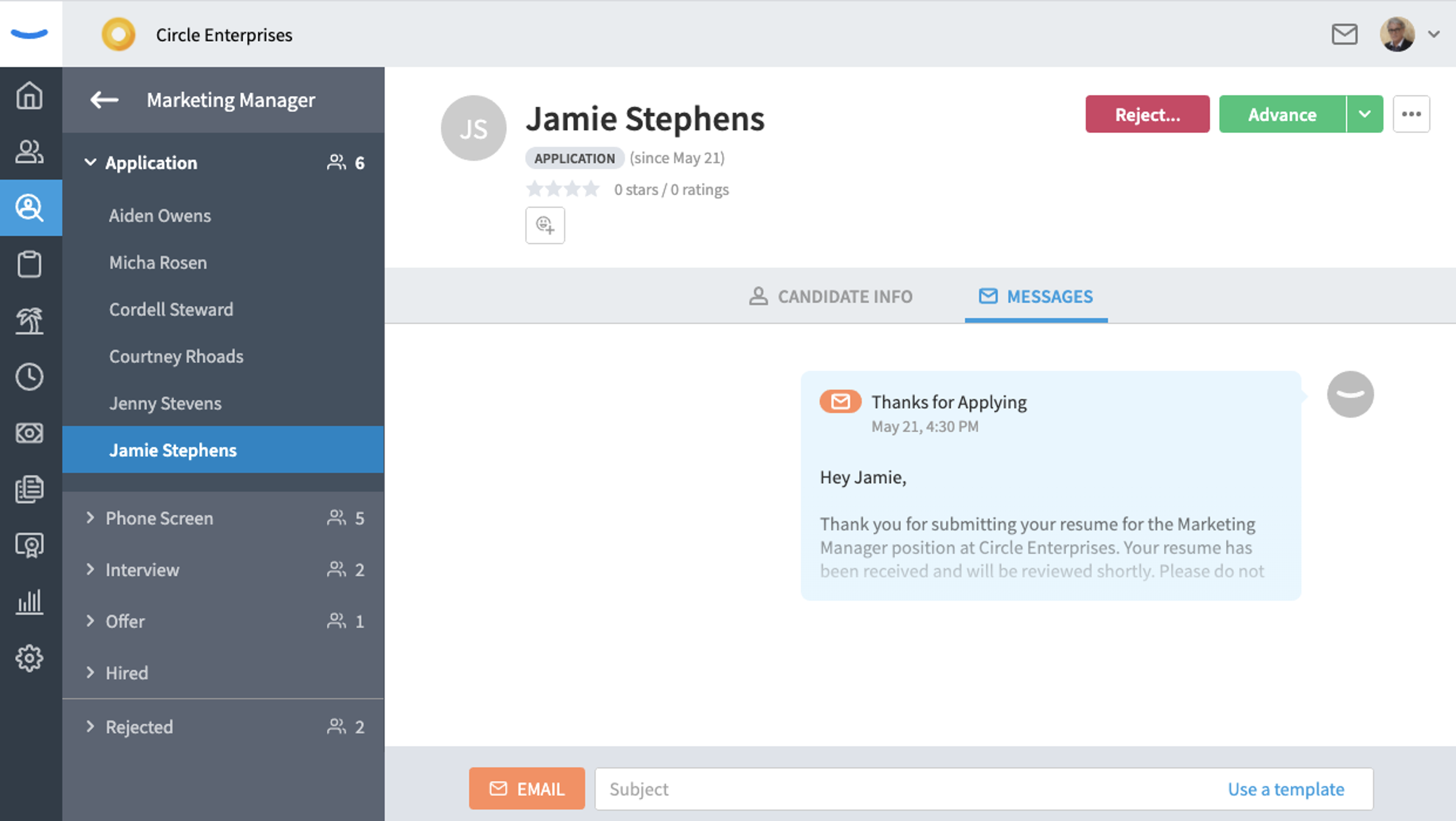Click the Advance button
The image size is (1456, 821).
coord(1282,114)
